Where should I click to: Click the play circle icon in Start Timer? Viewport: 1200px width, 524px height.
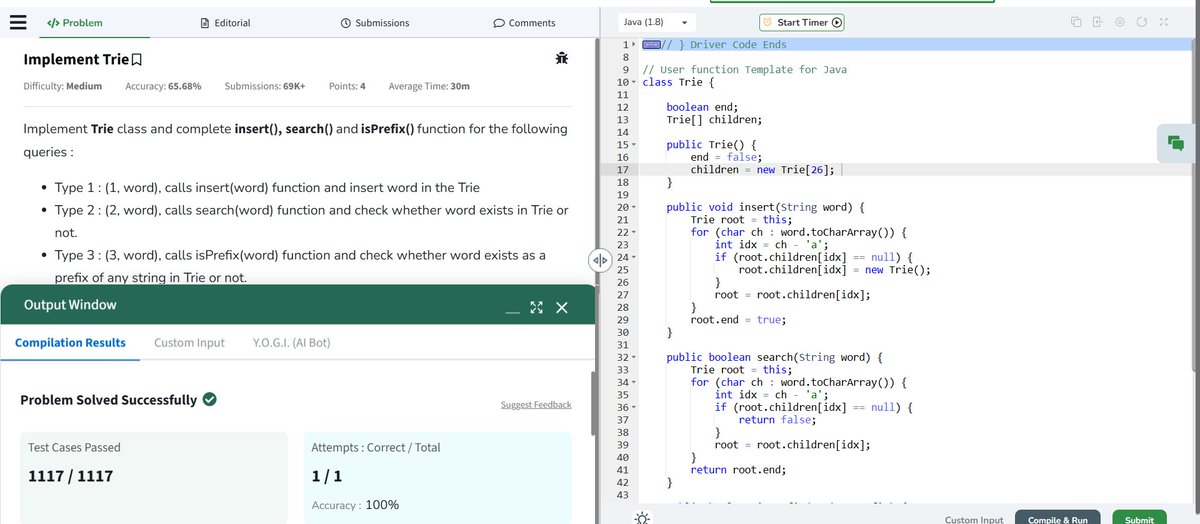[x=837, y=22]
